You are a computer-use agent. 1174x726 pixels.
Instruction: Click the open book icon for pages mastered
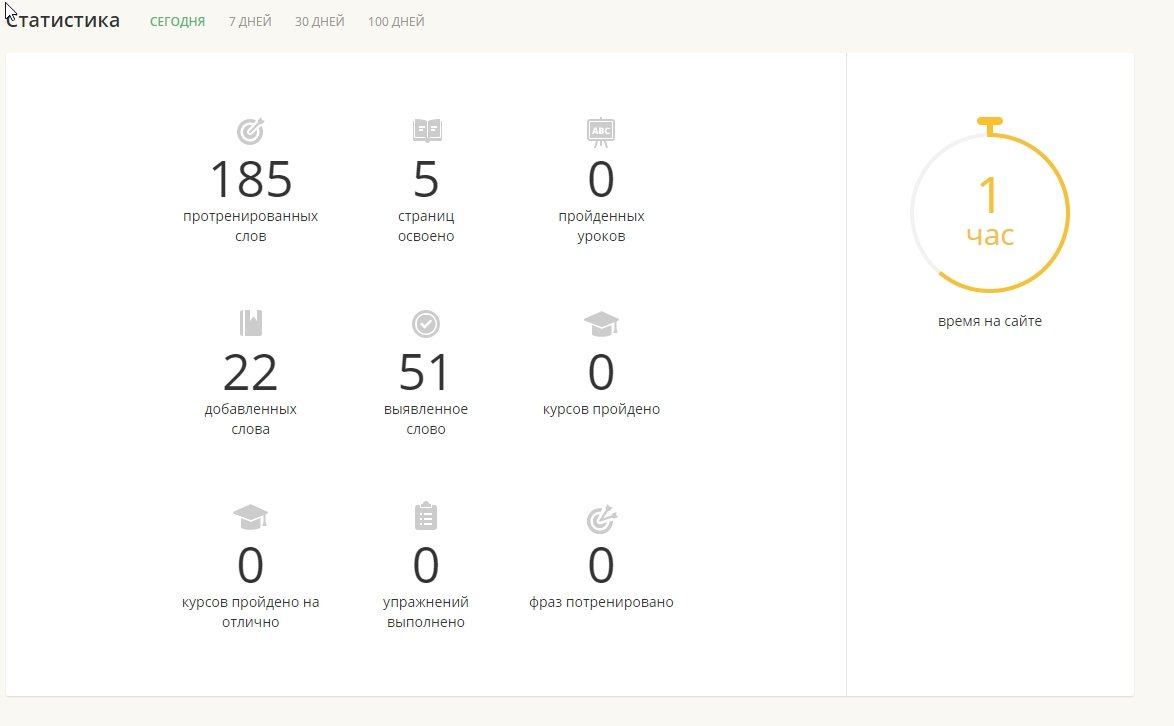[426, 131]
